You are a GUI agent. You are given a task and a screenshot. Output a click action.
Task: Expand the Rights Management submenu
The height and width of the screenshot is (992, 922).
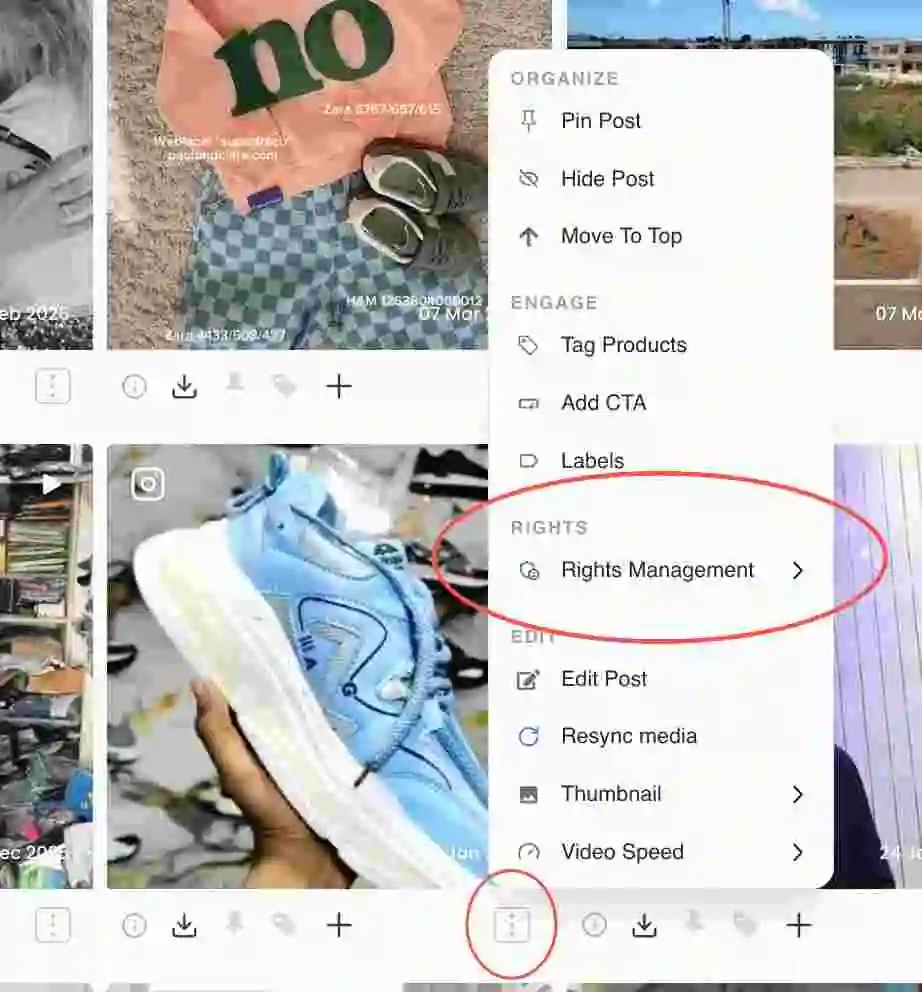(x=661, y=570)
